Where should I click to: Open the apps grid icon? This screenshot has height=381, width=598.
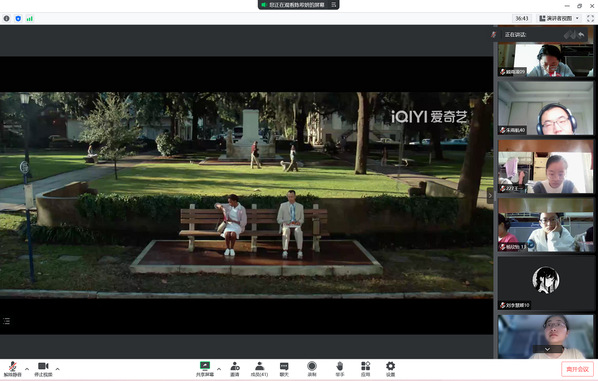click(365, 368)
